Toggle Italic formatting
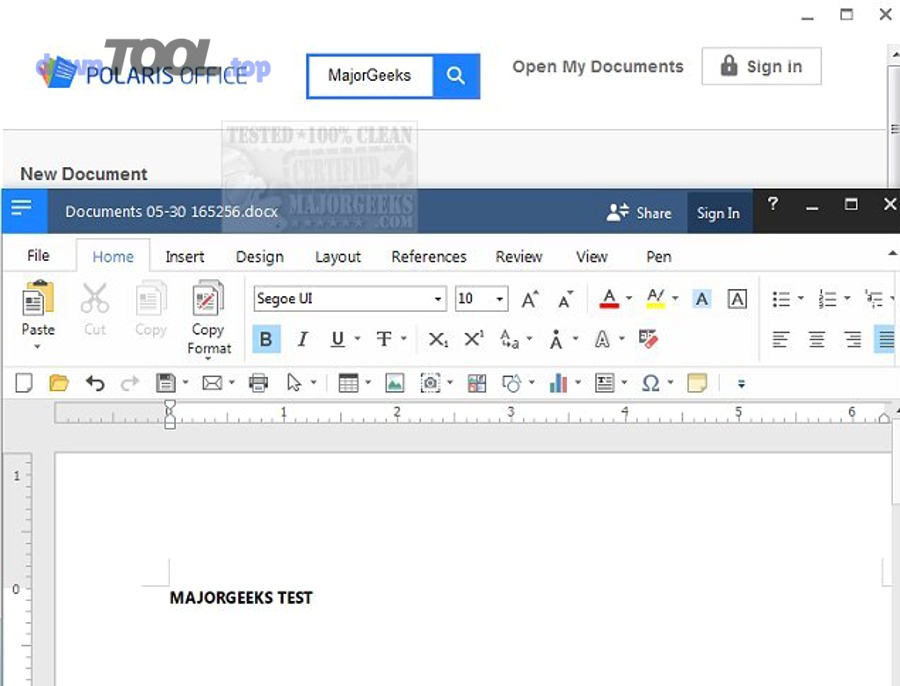The image size is (900, 686). (x=302, y=339)
